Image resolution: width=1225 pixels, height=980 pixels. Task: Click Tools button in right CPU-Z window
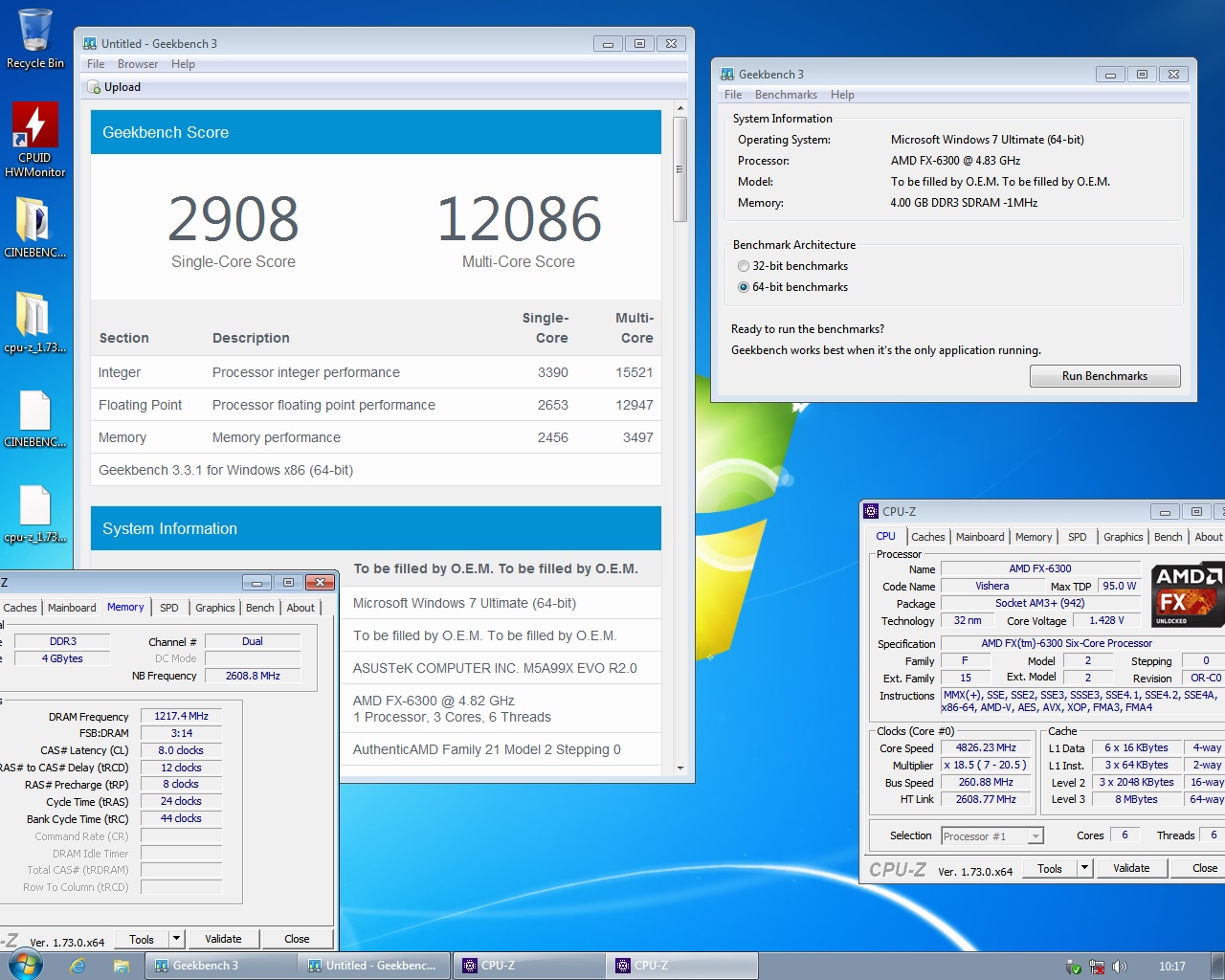[x=1050, y=868]
